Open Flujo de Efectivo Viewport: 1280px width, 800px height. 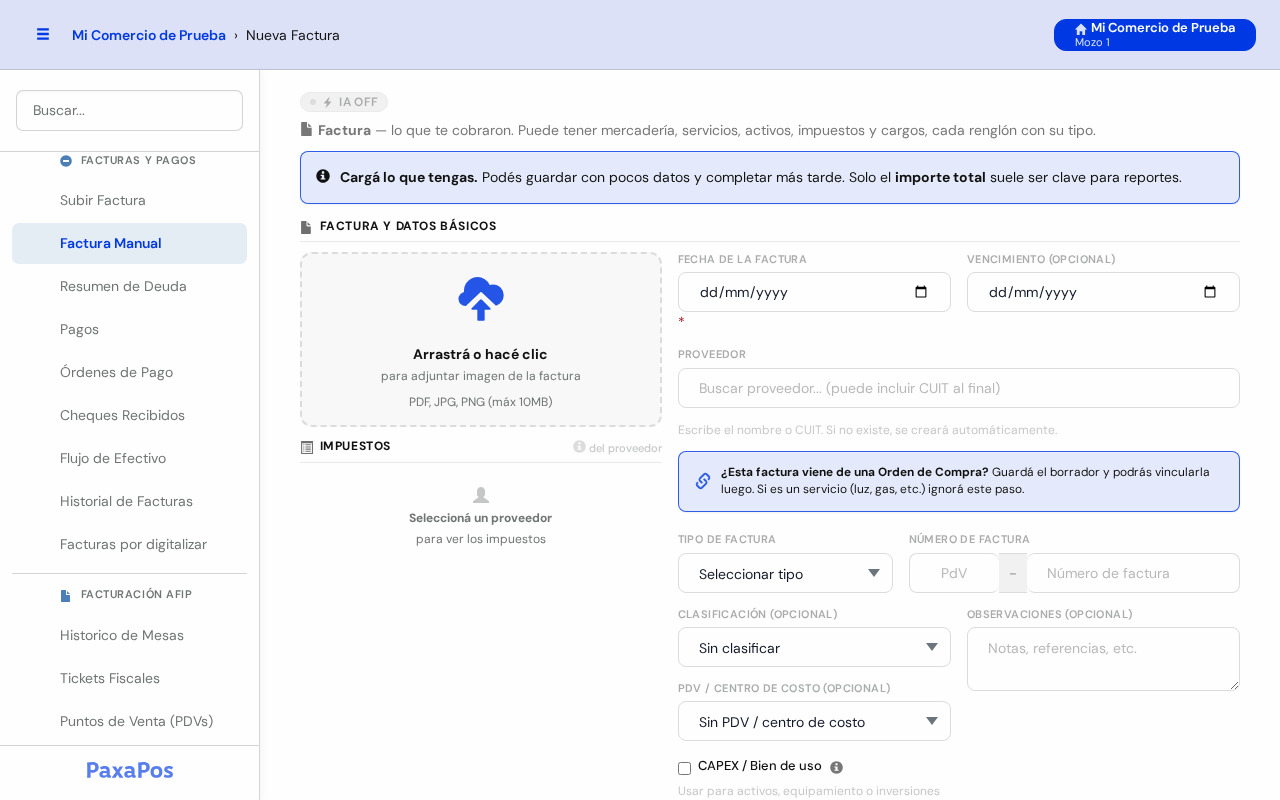coord(129,458)
